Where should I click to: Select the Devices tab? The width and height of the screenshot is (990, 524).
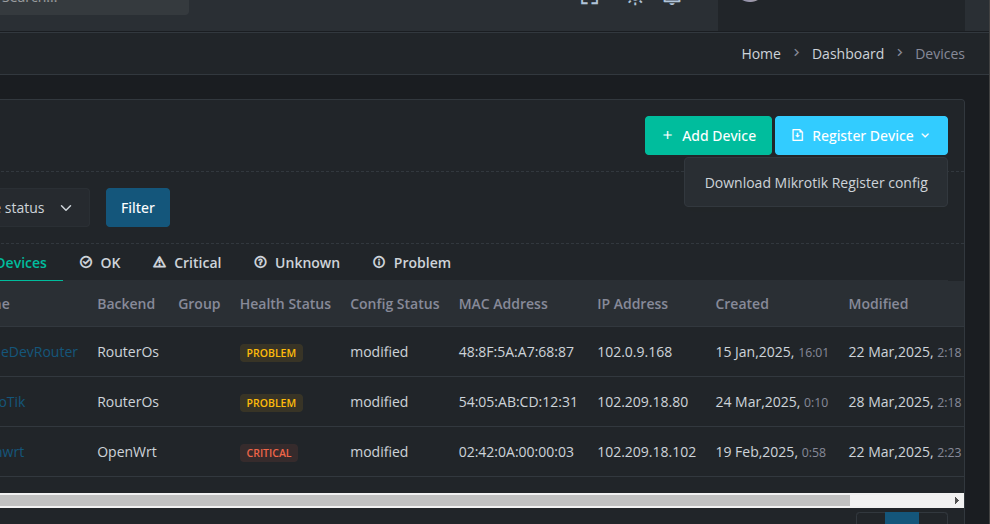pos(23,263)
